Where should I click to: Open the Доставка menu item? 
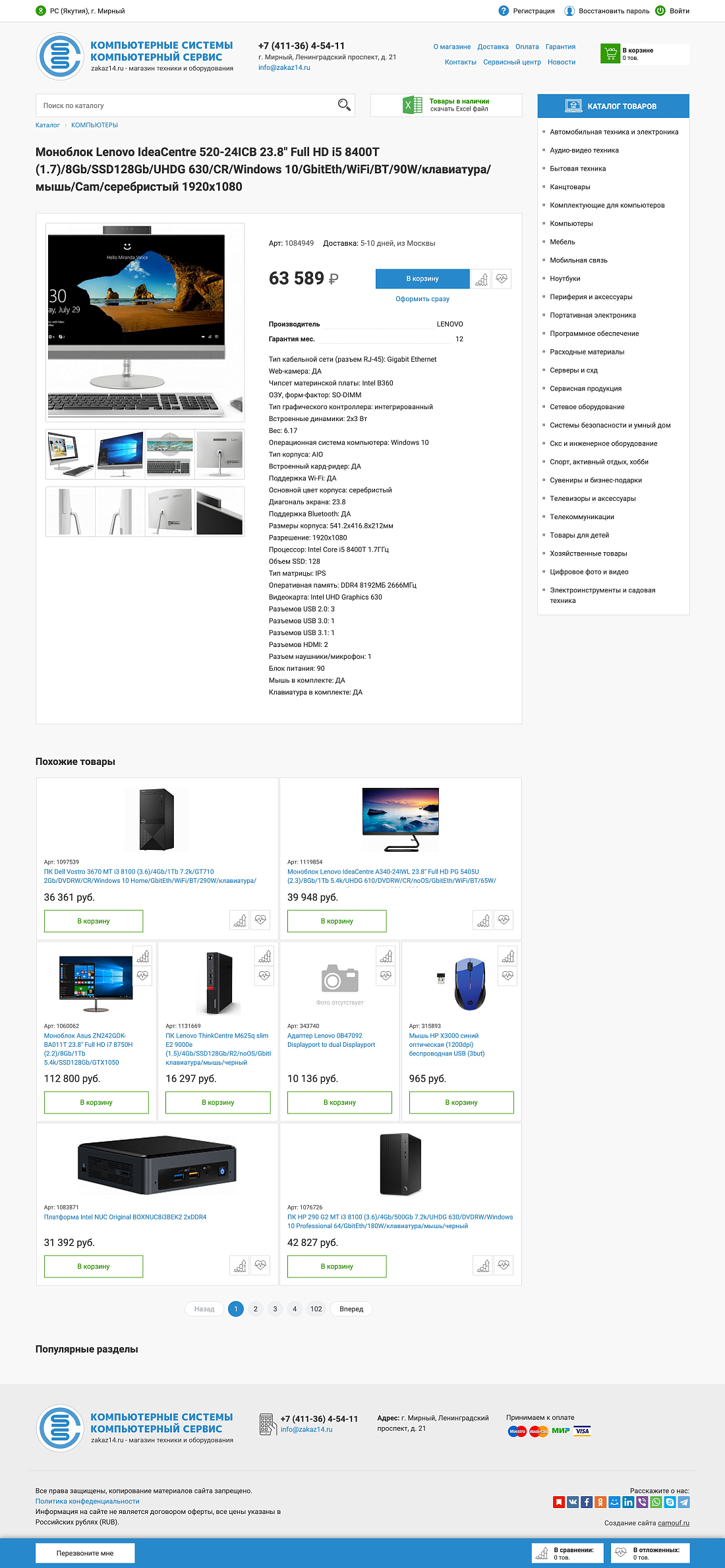[493, 47]
